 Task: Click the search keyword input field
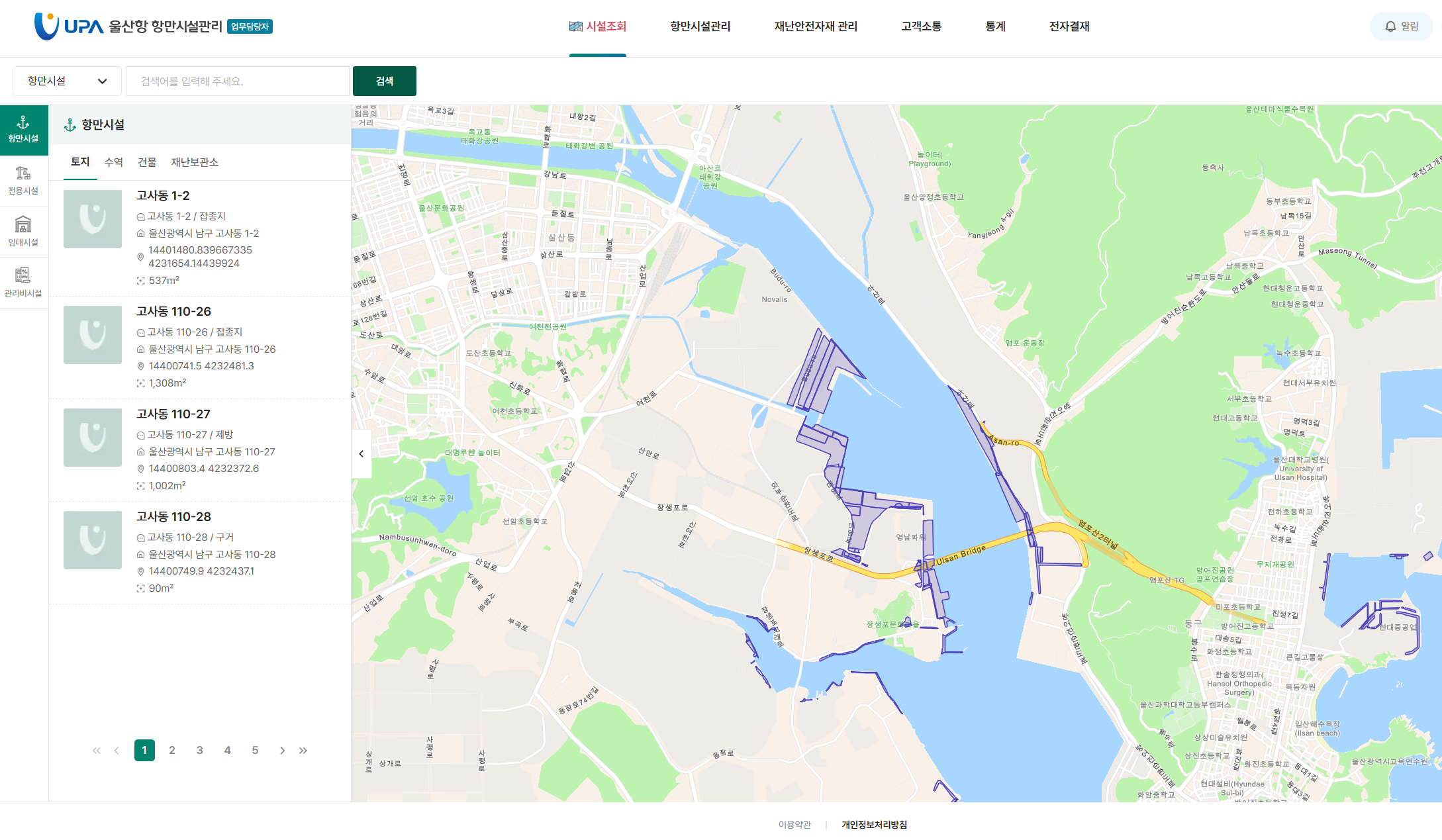tap(238, 81)
